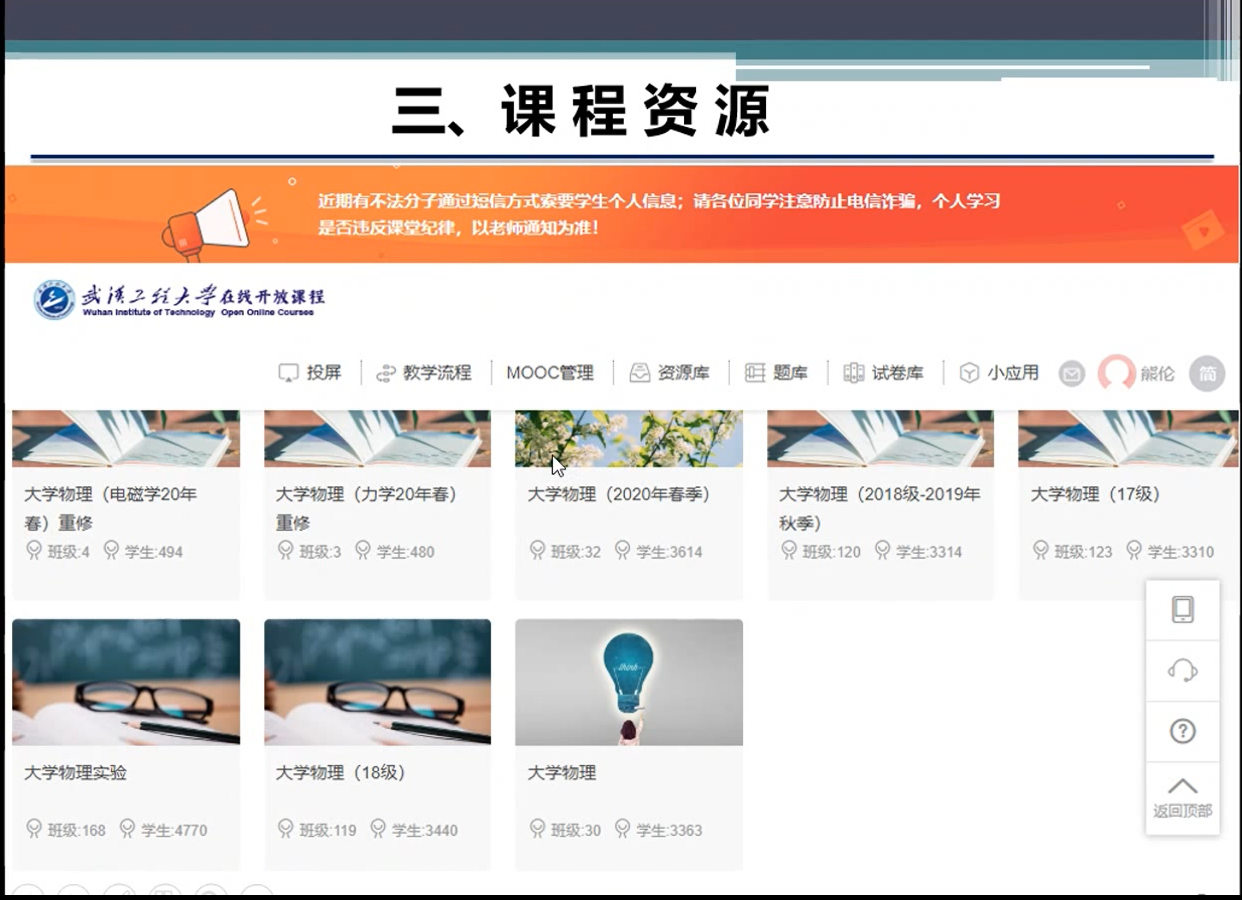This screenshot has height=900, width=1242.
Task: Click the blue lightbulb course thumbnail
Action: pos(629,682)
